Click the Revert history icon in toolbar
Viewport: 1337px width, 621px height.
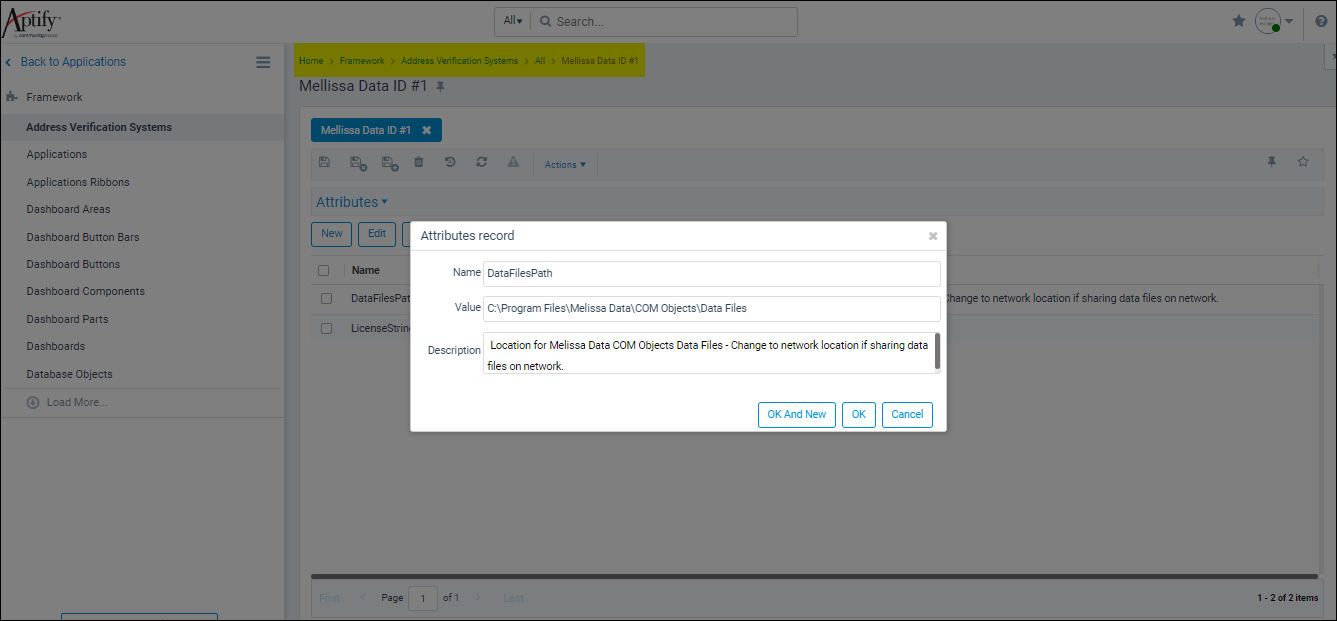(450, 162)
